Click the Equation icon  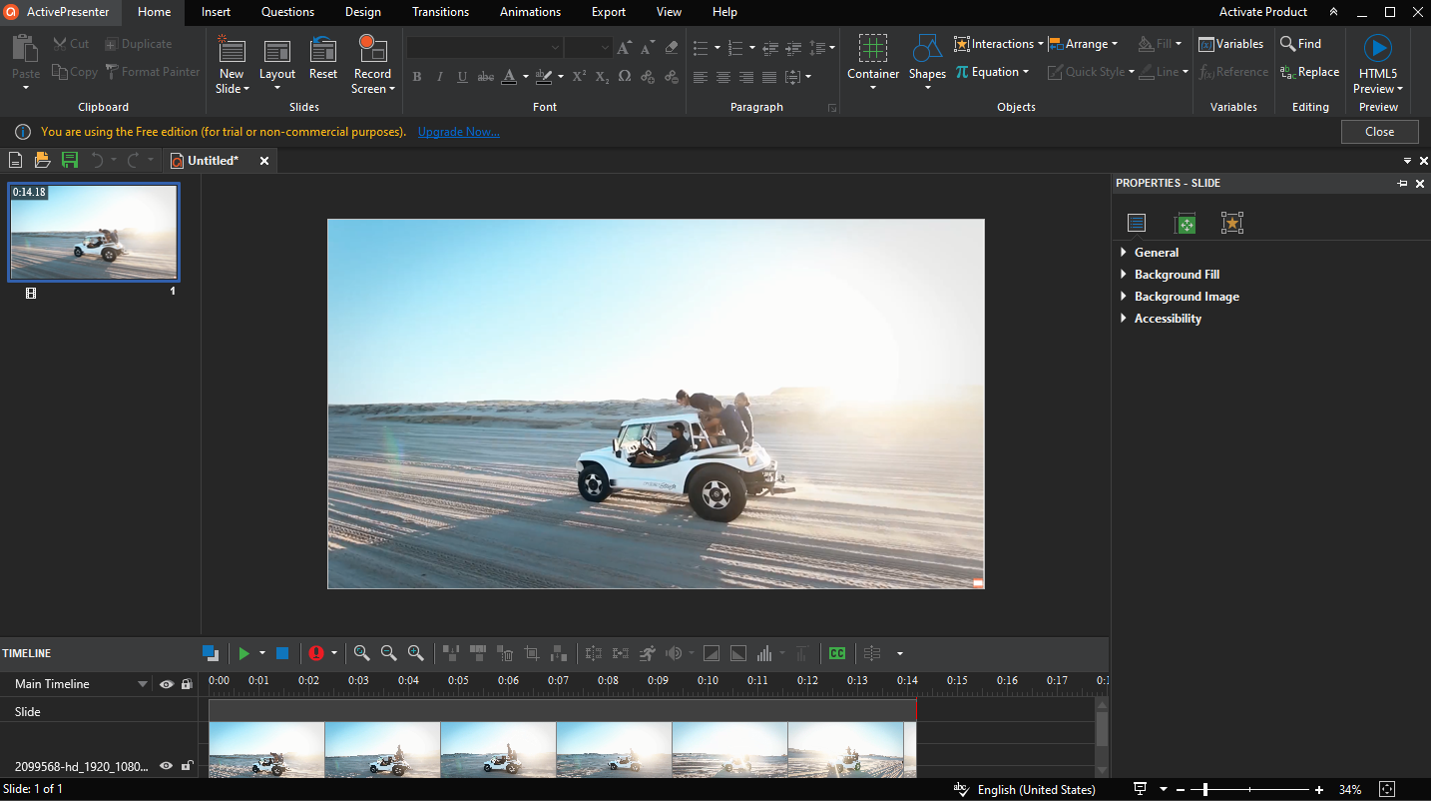pyautogui.click(x=961, y=71)
